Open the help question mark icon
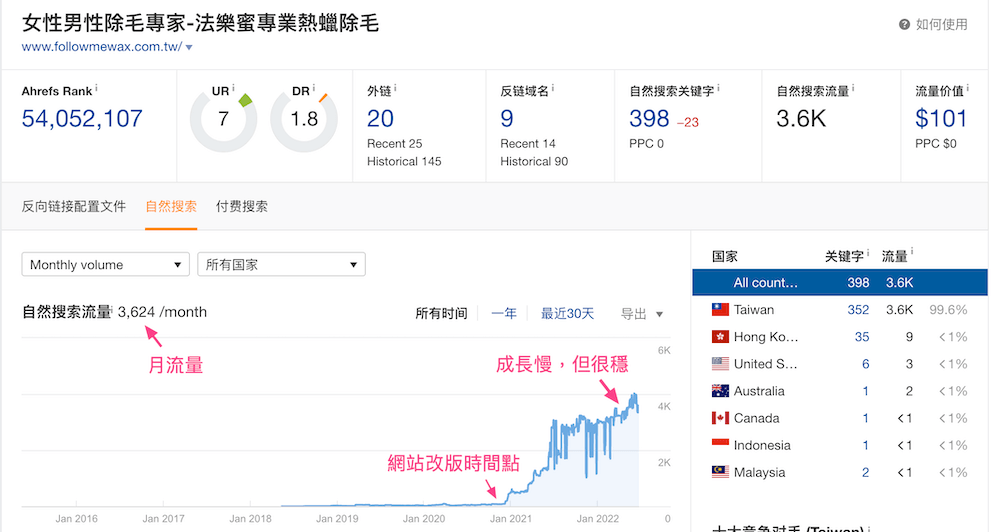 click(904, 25)
